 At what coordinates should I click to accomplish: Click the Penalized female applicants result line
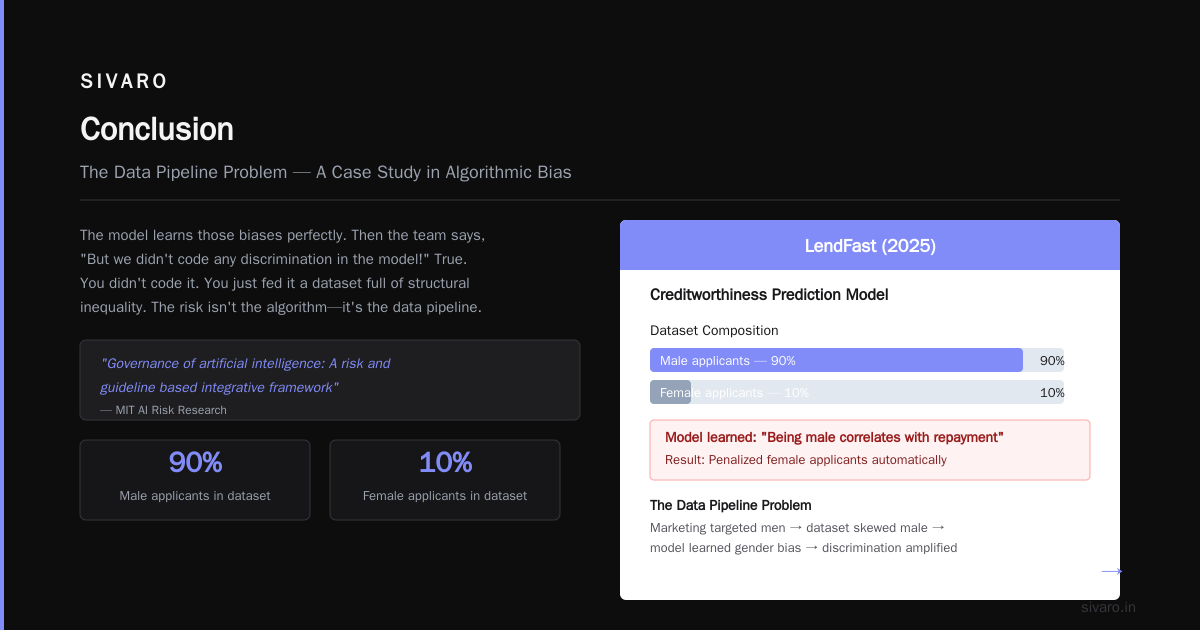tap(806, 460)
